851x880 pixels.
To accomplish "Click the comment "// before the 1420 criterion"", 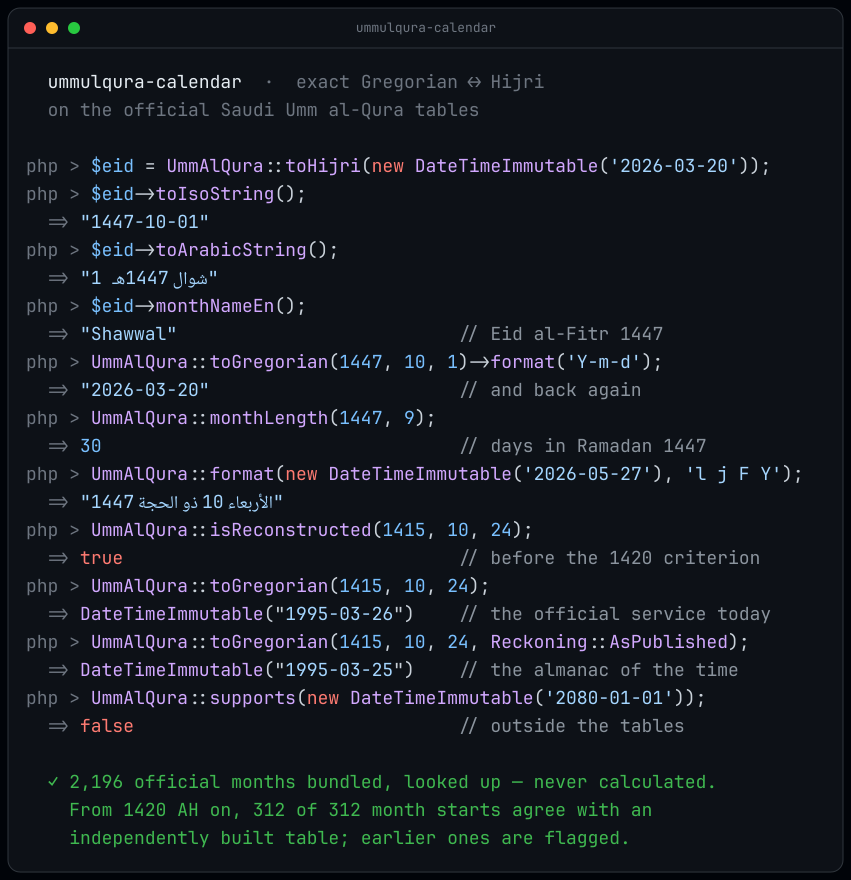I will [x=610, y=558].
